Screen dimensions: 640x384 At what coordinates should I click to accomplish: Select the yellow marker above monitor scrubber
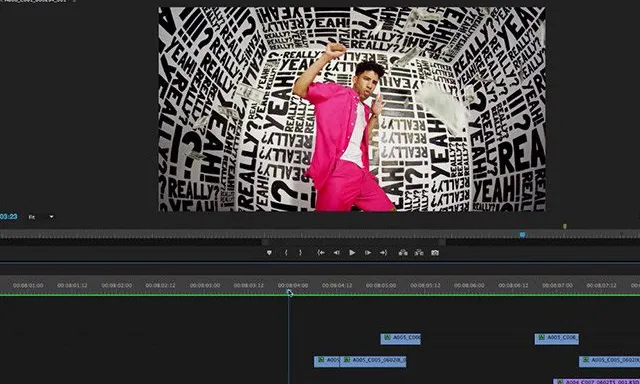pos(565,226)
